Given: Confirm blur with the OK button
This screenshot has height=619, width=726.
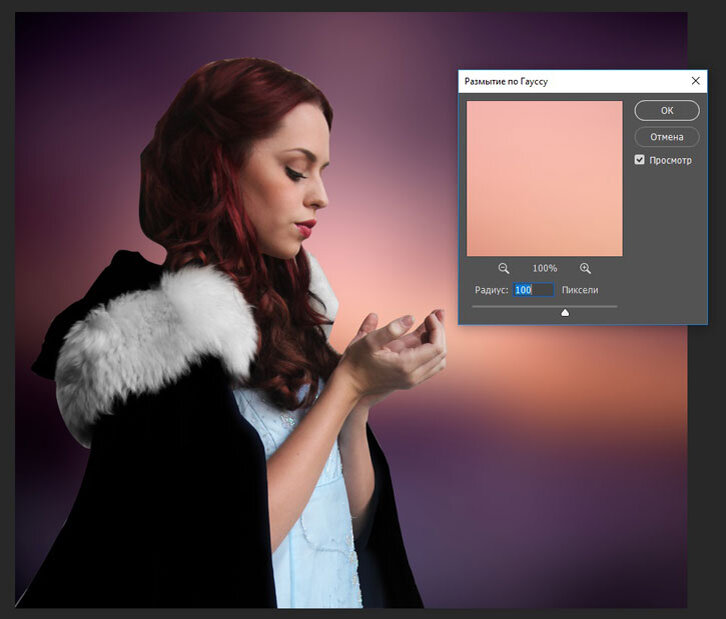Looking at the screenshot, I should click(667, 111).
